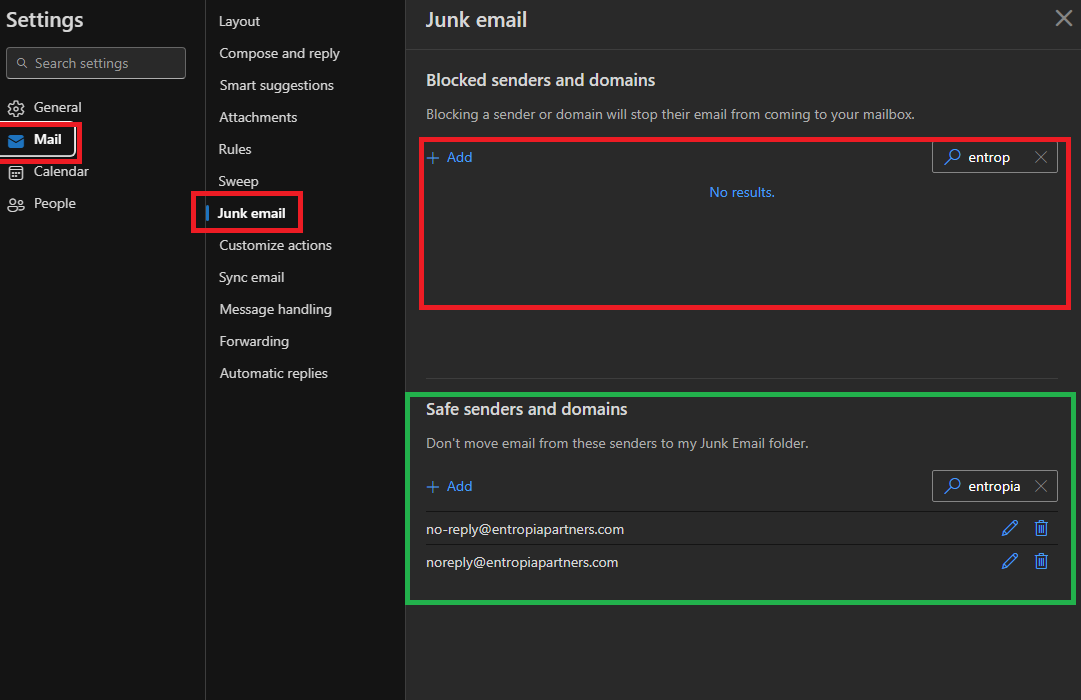Click the 'entrop' blocked senders search field
Image resolution: width=1081 pixels, height=700 pixels.
(995, 157)
